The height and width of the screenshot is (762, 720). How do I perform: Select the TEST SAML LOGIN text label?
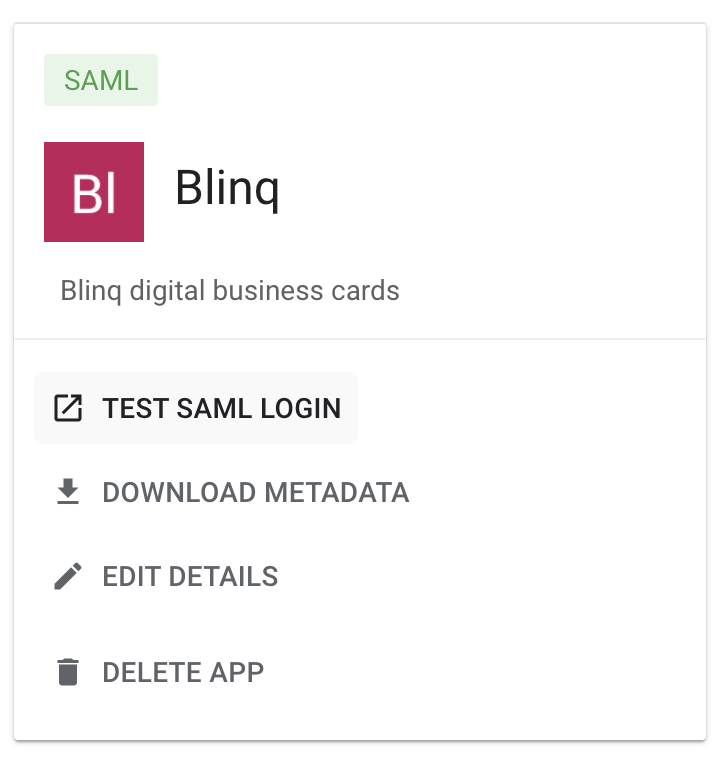[x=222, y=408]
